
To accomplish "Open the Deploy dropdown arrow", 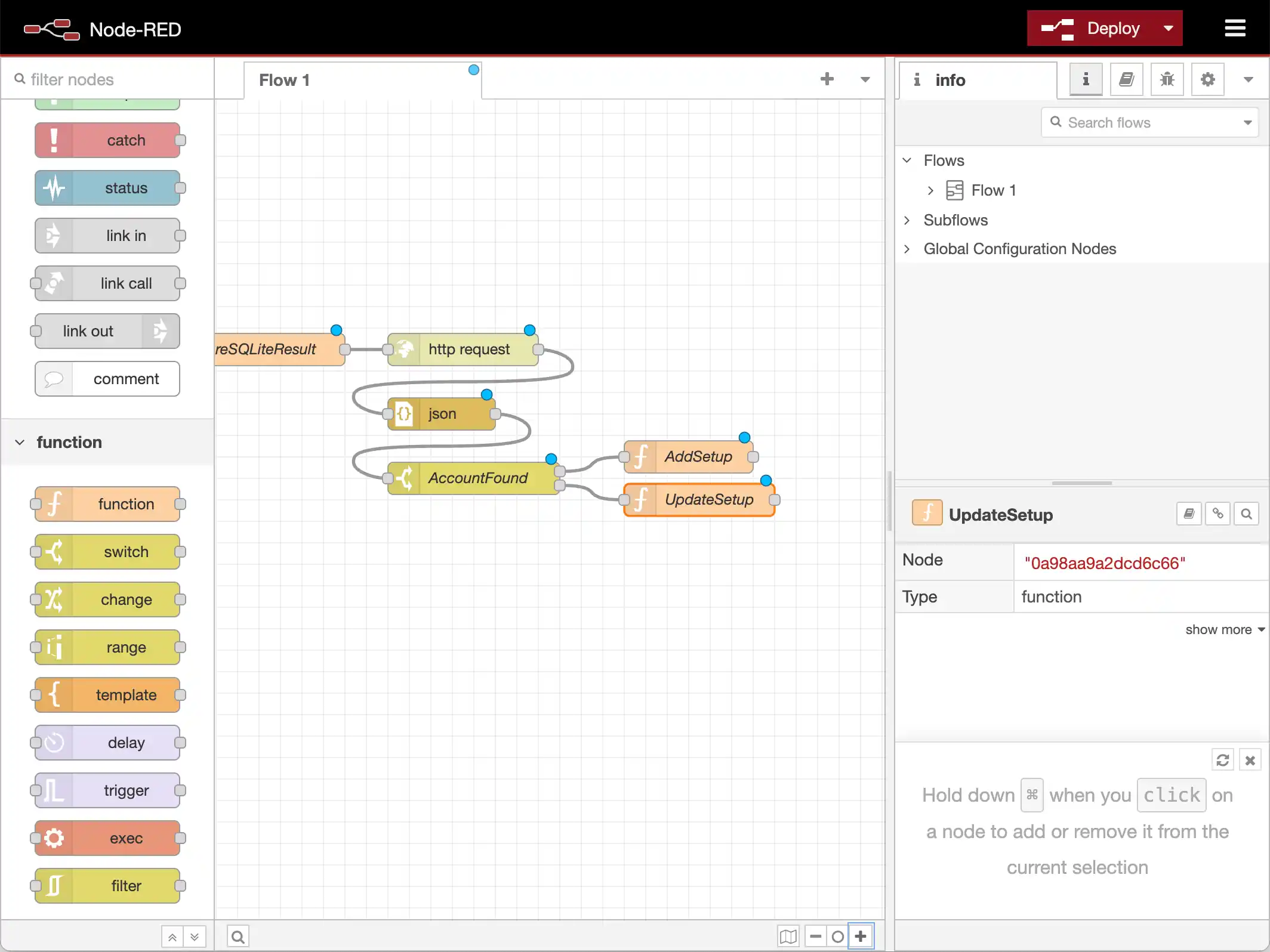I will pyautogui.click(x=1167, y=28).
